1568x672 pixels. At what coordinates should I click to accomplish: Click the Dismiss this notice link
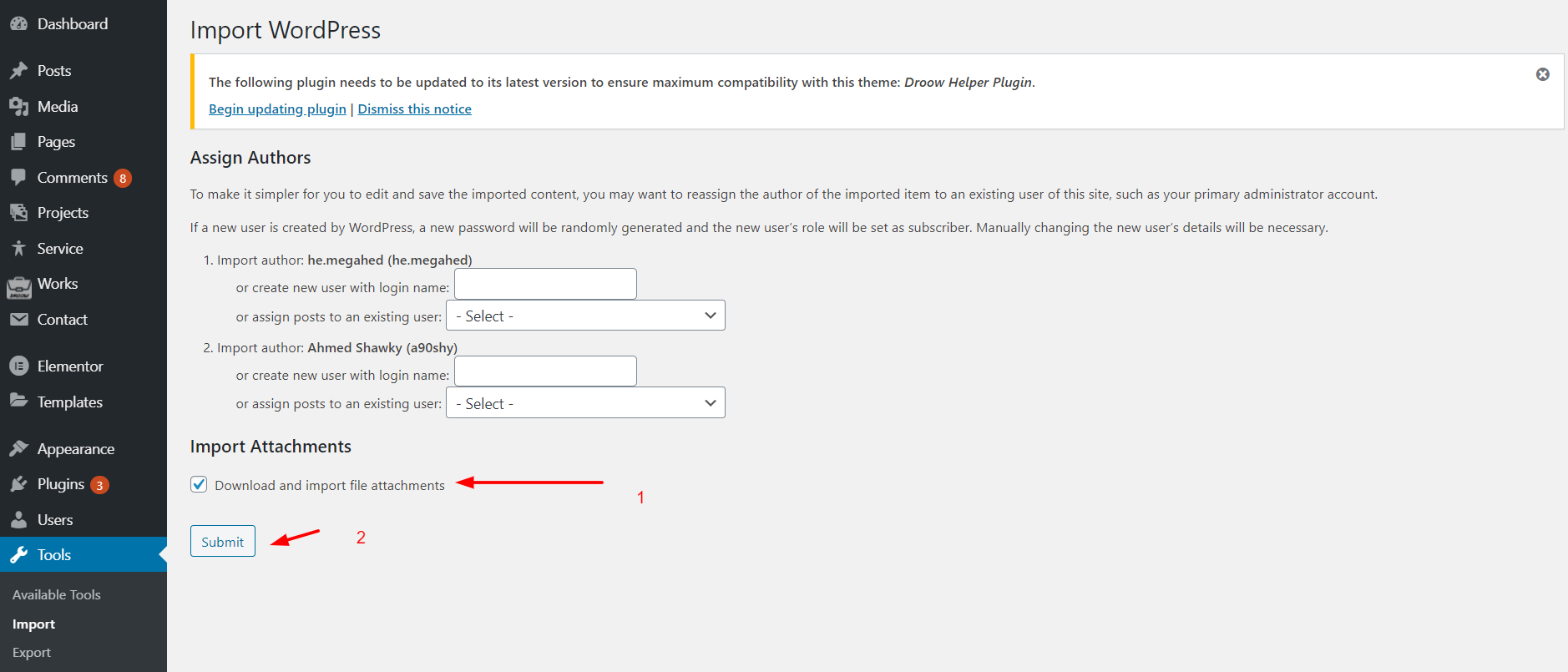(414, 109)
